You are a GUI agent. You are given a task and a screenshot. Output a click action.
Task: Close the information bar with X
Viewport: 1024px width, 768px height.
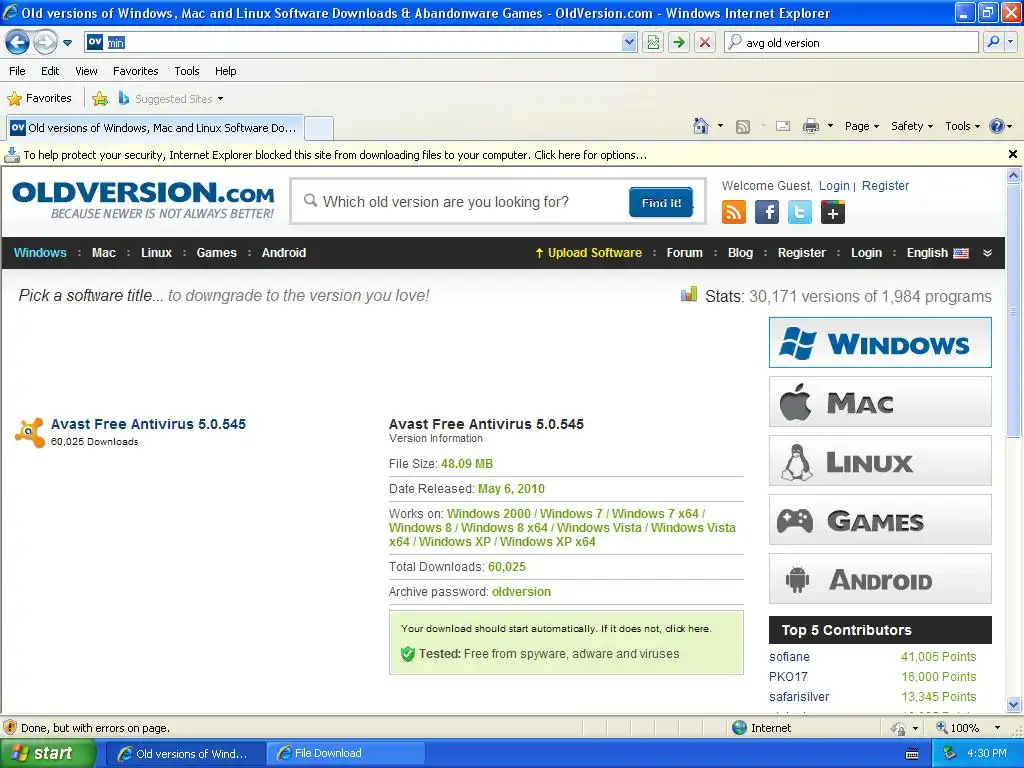tap(1013, 154)
